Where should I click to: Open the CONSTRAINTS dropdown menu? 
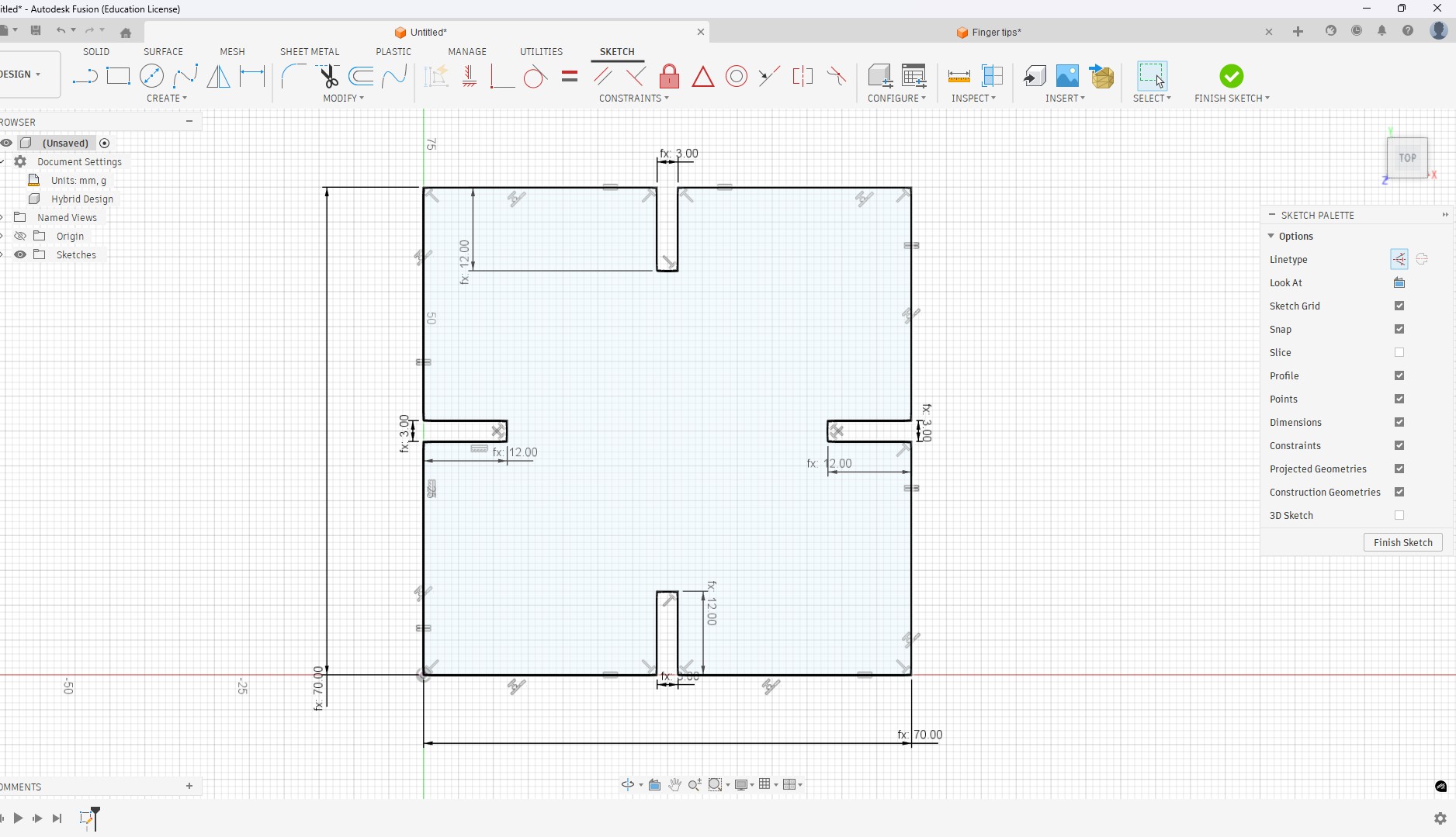coord(634,99)
